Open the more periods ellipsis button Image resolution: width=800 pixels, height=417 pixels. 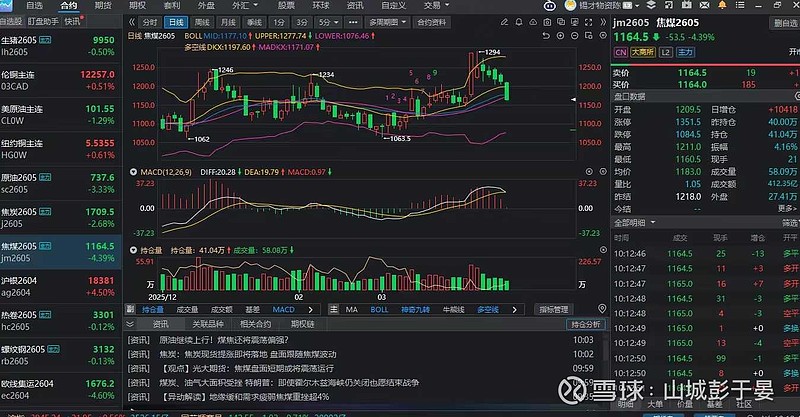353,22
